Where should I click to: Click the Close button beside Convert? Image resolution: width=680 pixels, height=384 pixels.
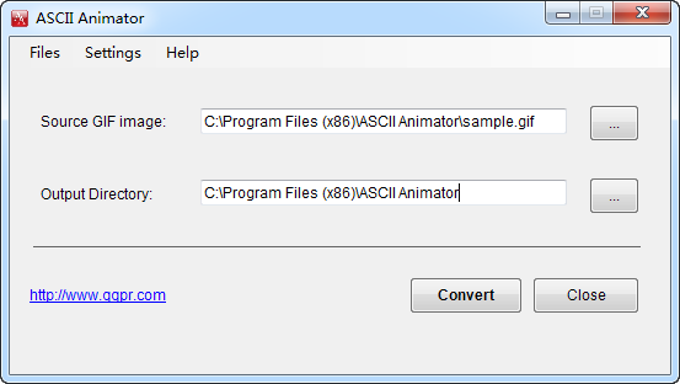(586, 295)
